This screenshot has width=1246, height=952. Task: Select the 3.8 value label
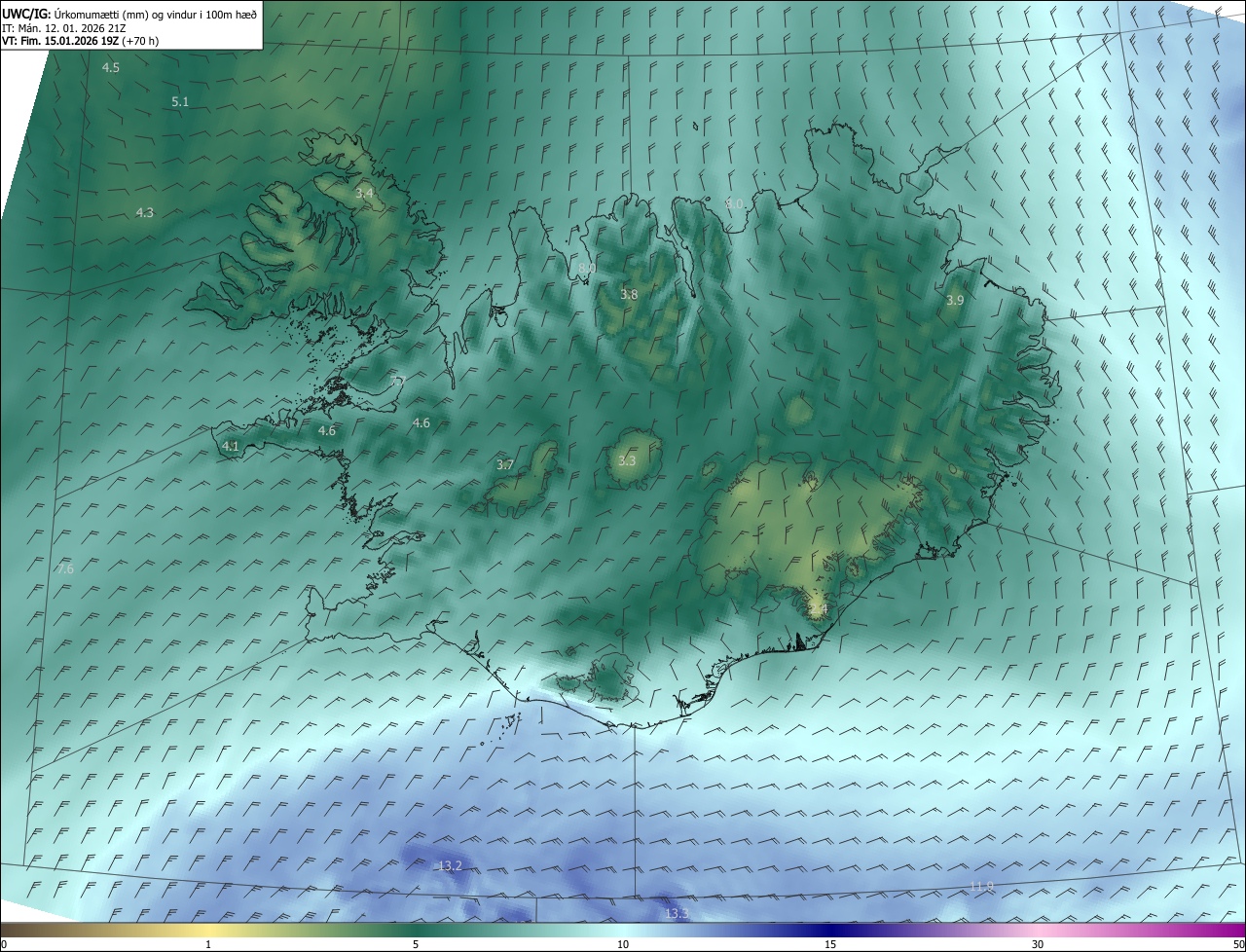(x=630, y=294)
